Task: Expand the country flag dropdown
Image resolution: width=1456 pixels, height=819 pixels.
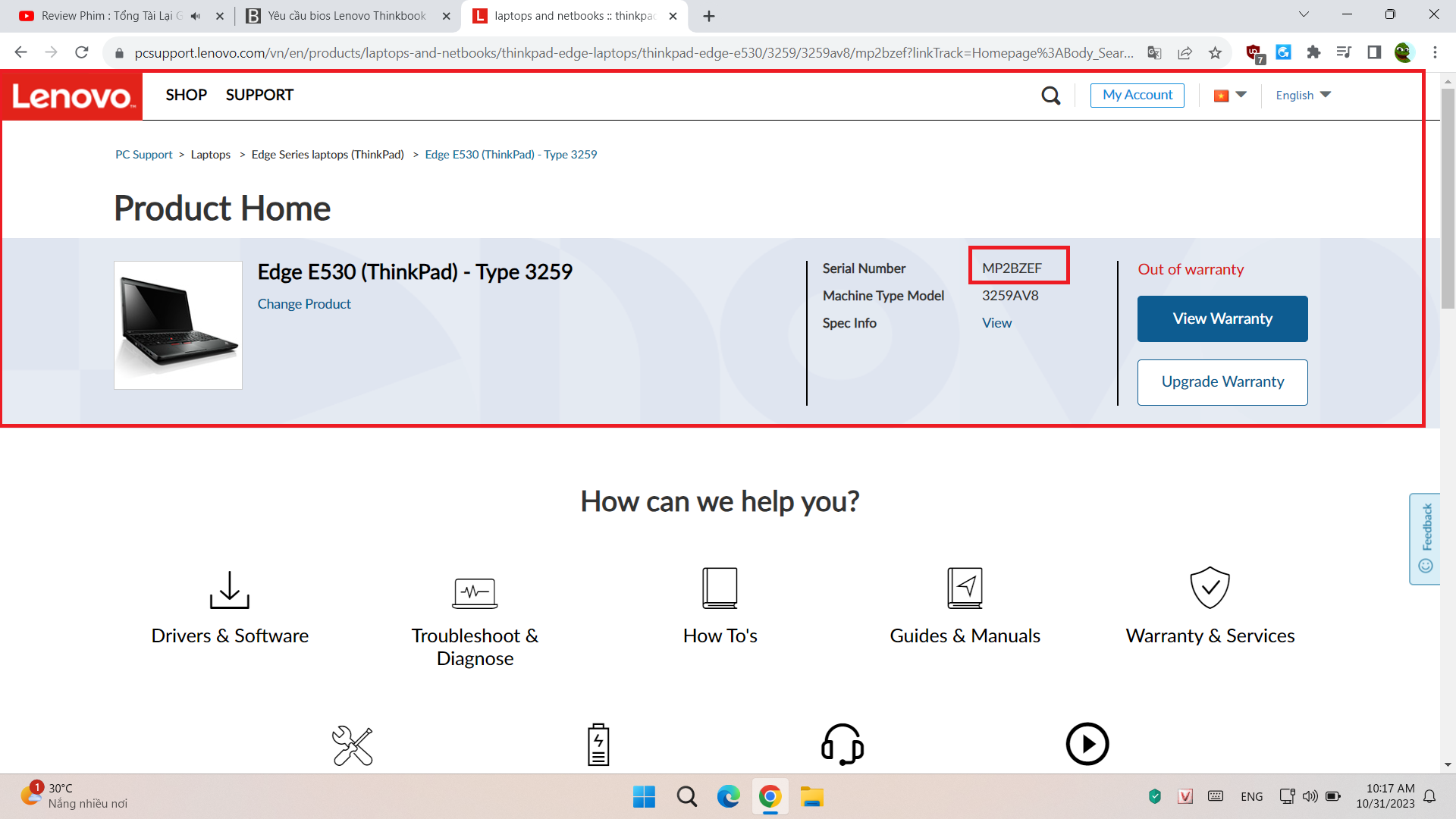Action: [x=1229, y=96]
